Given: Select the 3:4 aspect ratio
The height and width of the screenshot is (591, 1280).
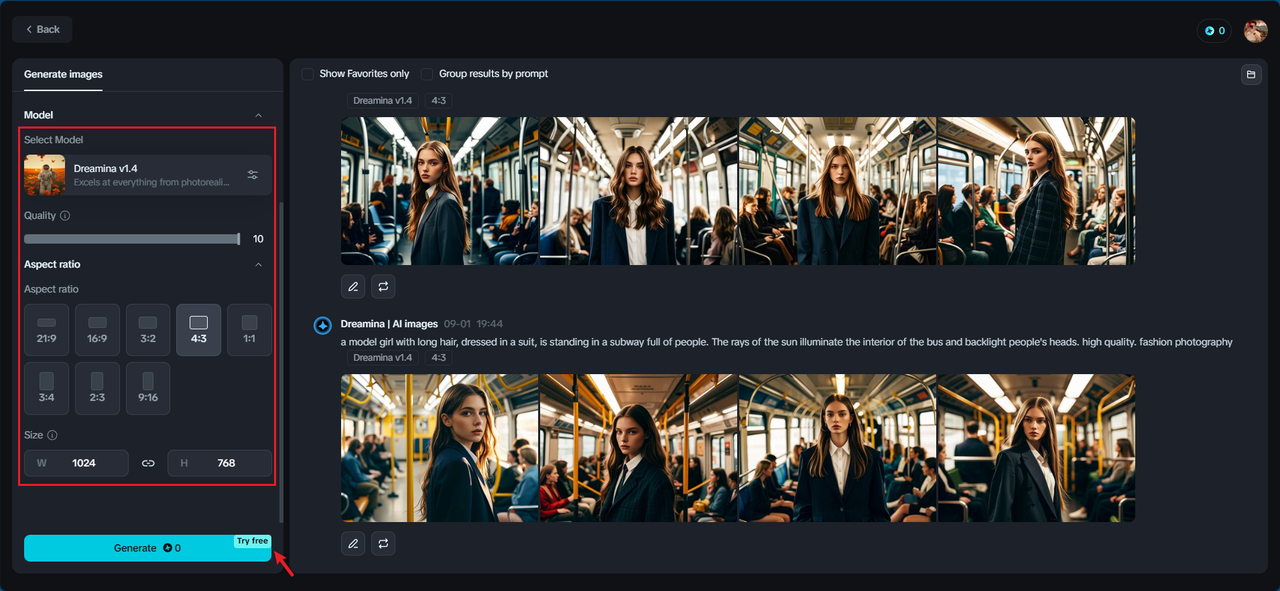Looking at the screenshot, I should tap(47, 388).
